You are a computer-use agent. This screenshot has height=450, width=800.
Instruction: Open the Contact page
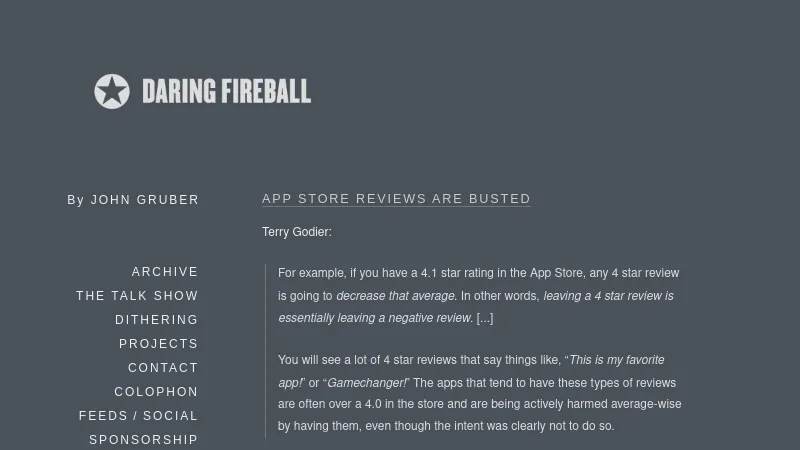point(163,368)
